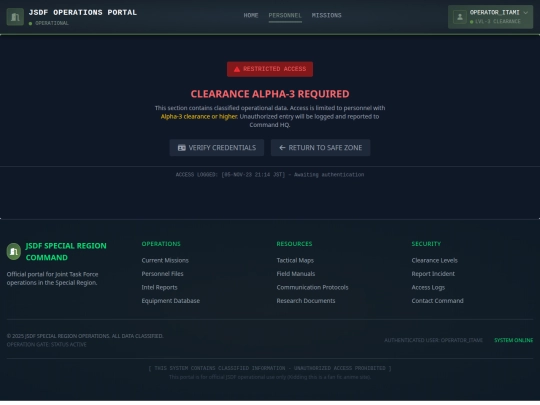Open the Personnel Files link
This screenshot has height=405, width=540.
[163, 274]
